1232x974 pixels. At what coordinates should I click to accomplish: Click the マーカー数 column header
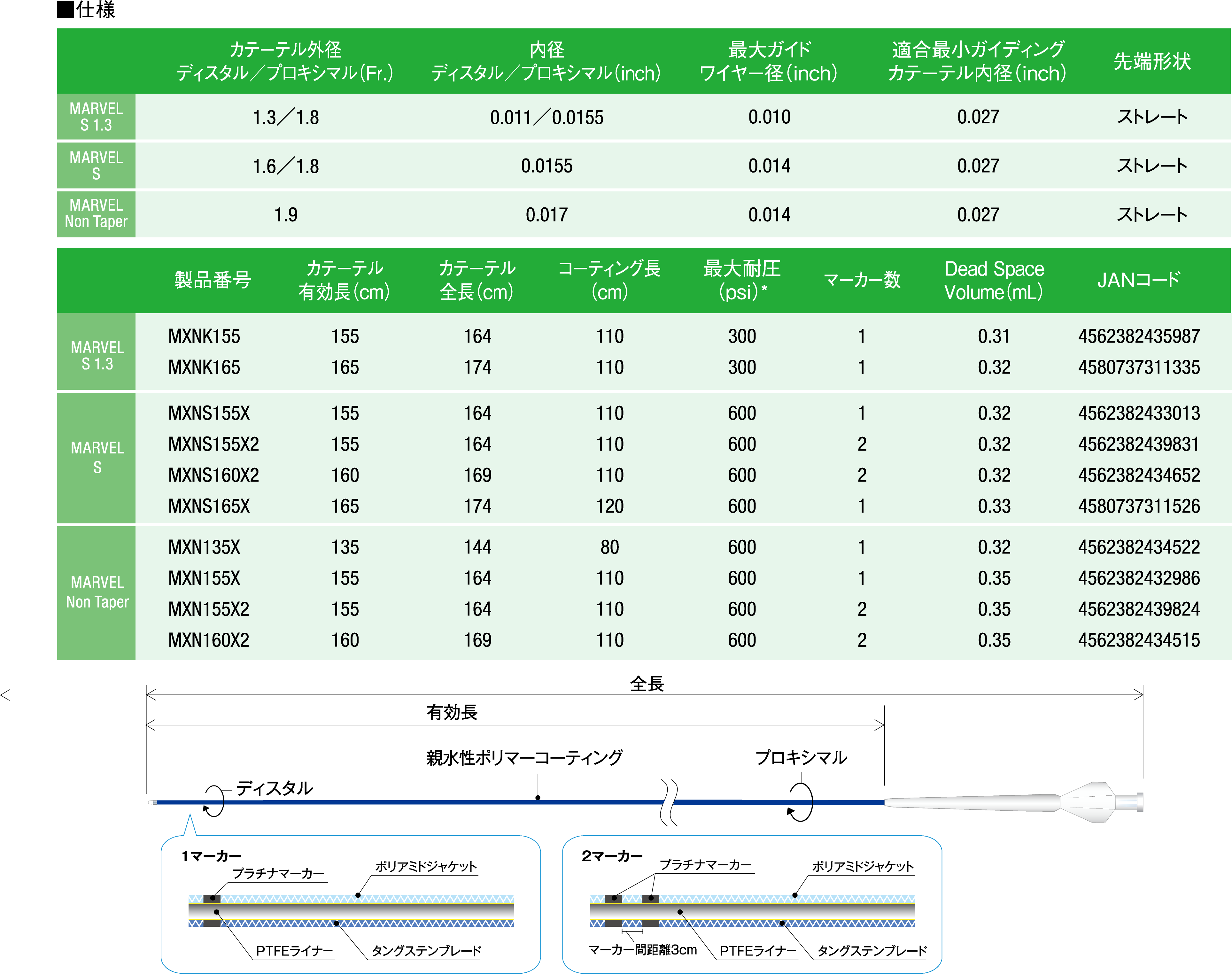click(x=862, y=280)
